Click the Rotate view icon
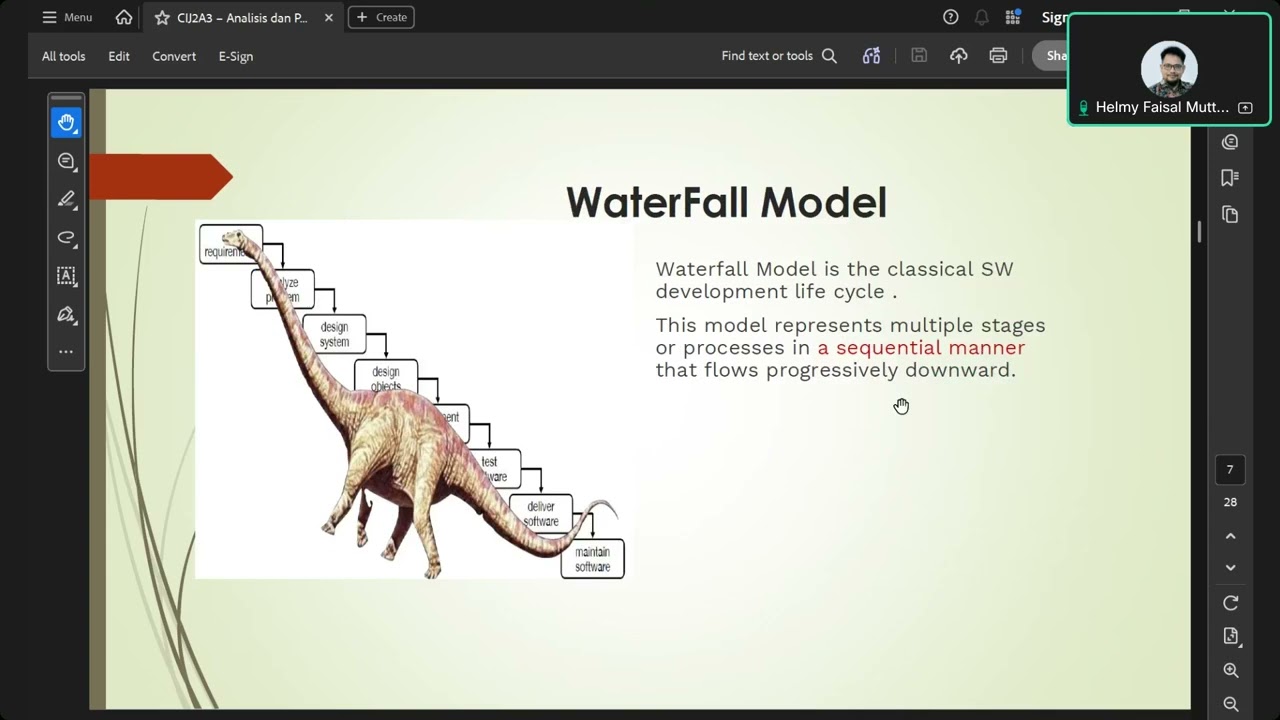The height and width of the screenshot is (720, 1280). pos(1230,603)
